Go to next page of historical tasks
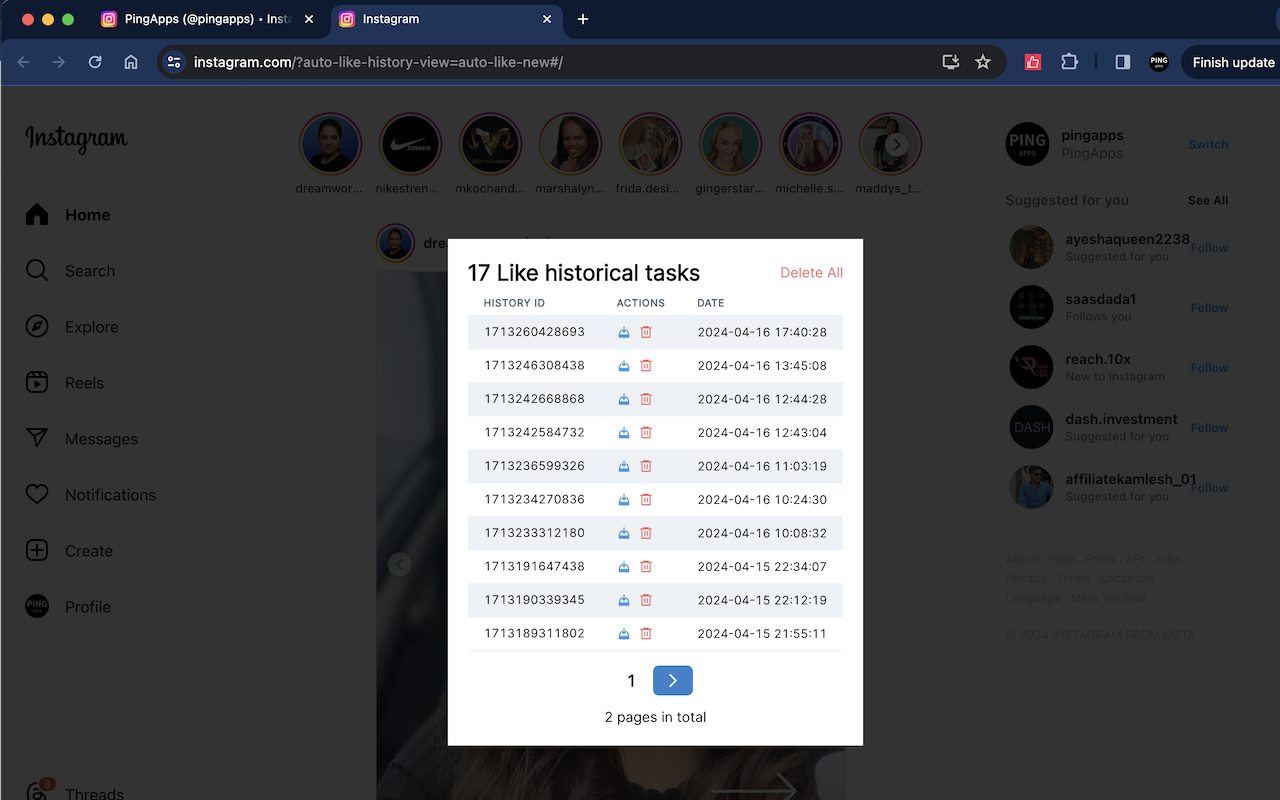The width and height of the screenshot is (1280, 800). (672, 680)
